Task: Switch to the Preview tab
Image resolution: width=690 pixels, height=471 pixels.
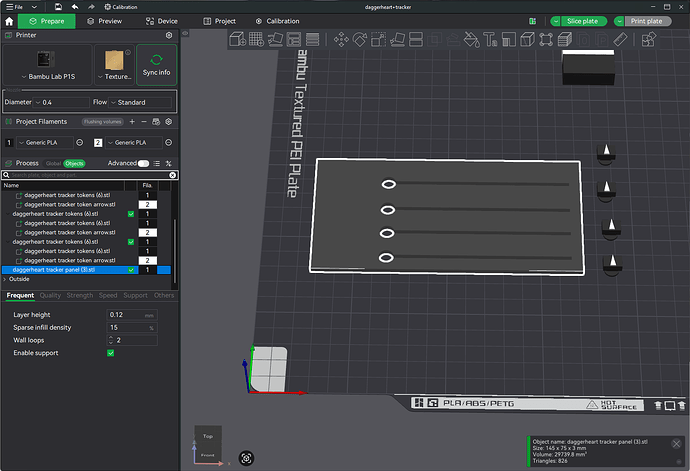Action: click(x=105, y=21)
